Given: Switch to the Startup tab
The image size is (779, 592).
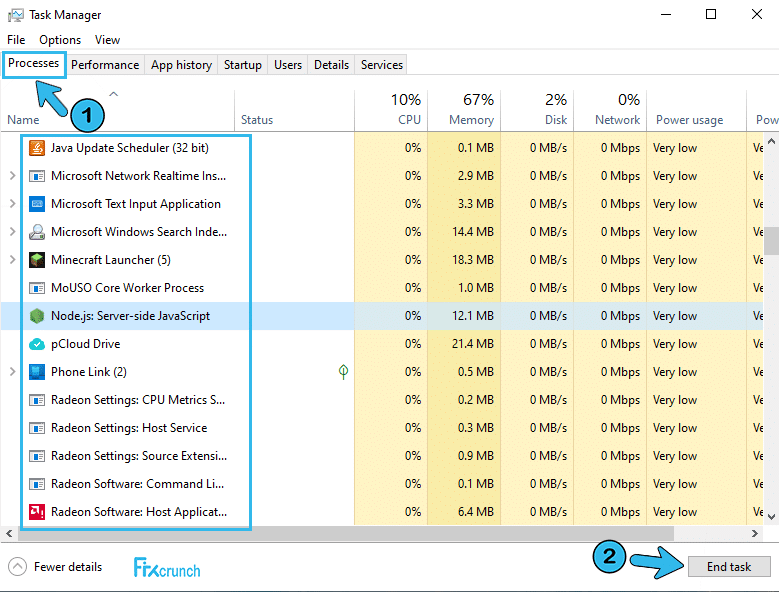Looking at the screenshot, I should click(x=242, y=65).
